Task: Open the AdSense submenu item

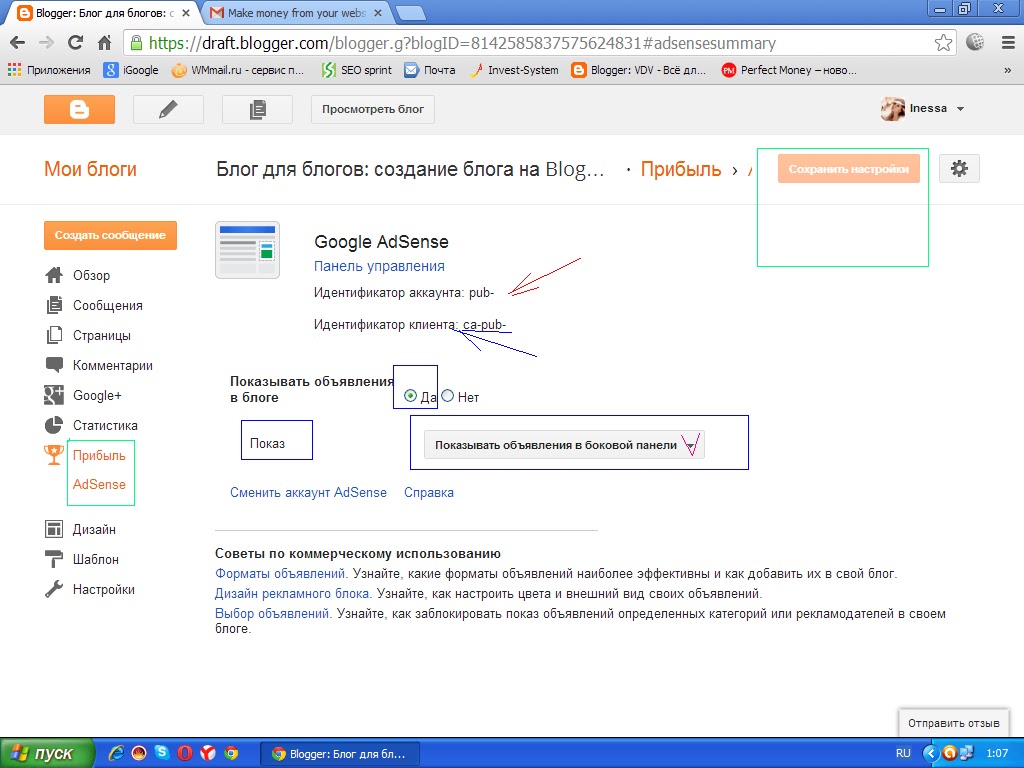Action: (99, 485)
